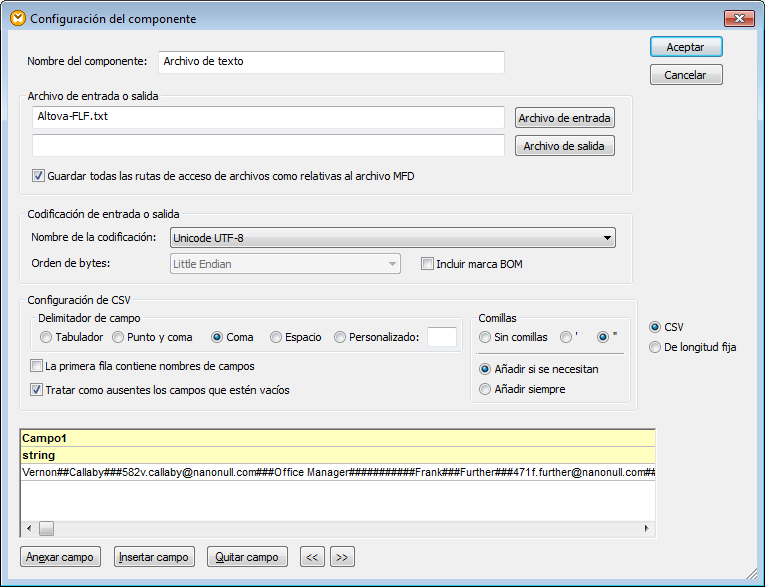Click the Anexar campo button
The height and width of the screenshot is (587, 765).
pyautogui.click(x=61, y=557)
